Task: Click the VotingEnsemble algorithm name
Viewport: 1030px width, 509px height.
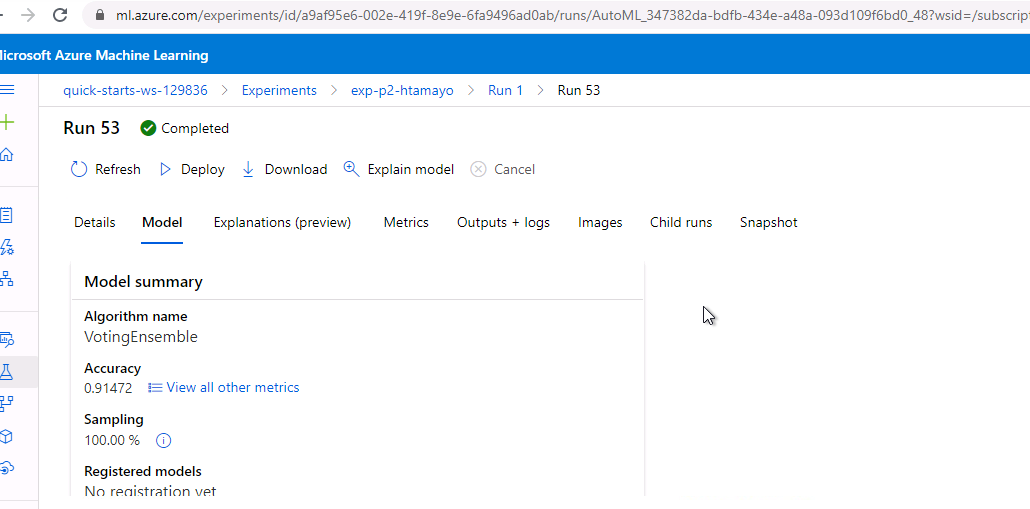Action: [141, 337]
